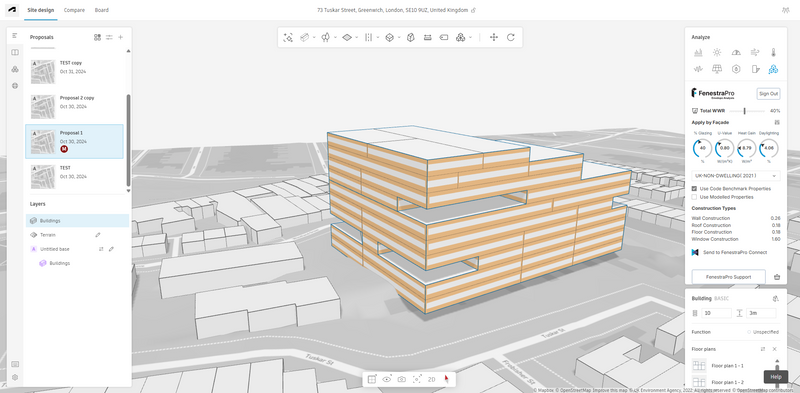Swap the Untitled base layer
Image resolution: width=800 pixels, height=393 pixels.
(x=101, y=249)
